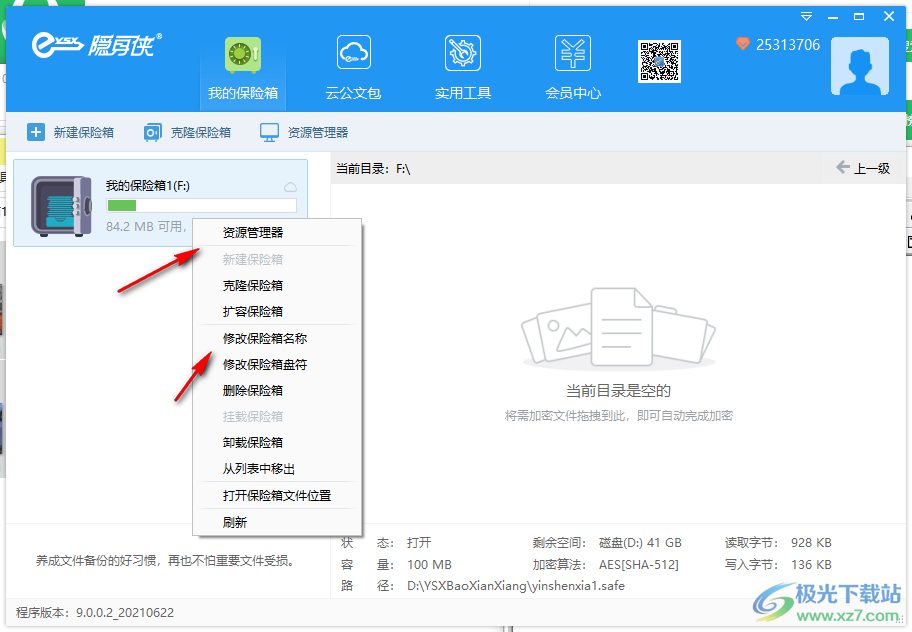Select 删除保险箱 in the context menu
The image size is (912, 632).
click(248, 389)
